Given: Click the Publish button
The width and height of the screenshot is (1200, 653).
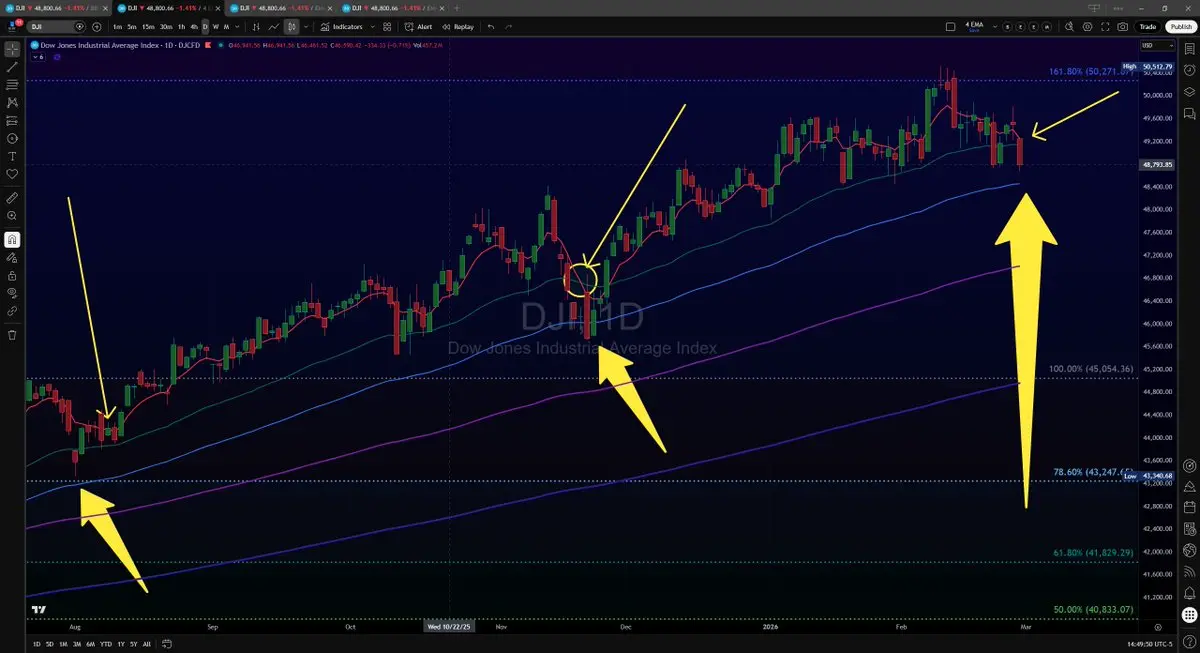Looking at the screenshot, I should pos(1181,27).
